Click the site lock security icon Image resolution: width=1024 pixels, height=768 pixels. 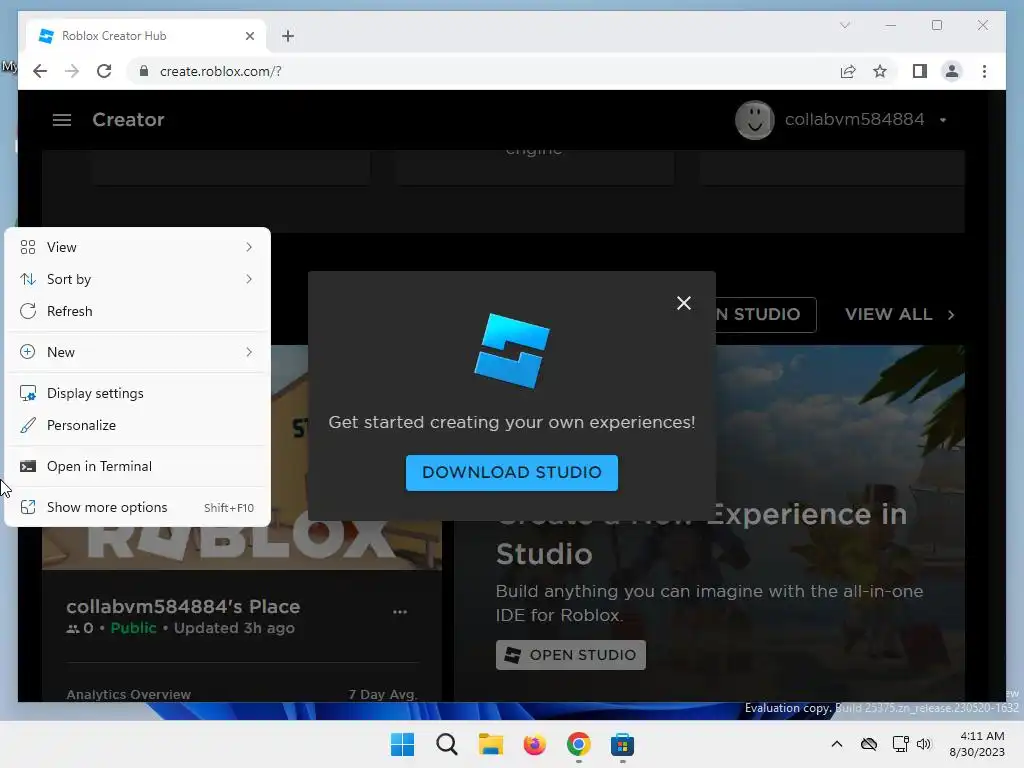pyautogui.click(x=144, y=71)
